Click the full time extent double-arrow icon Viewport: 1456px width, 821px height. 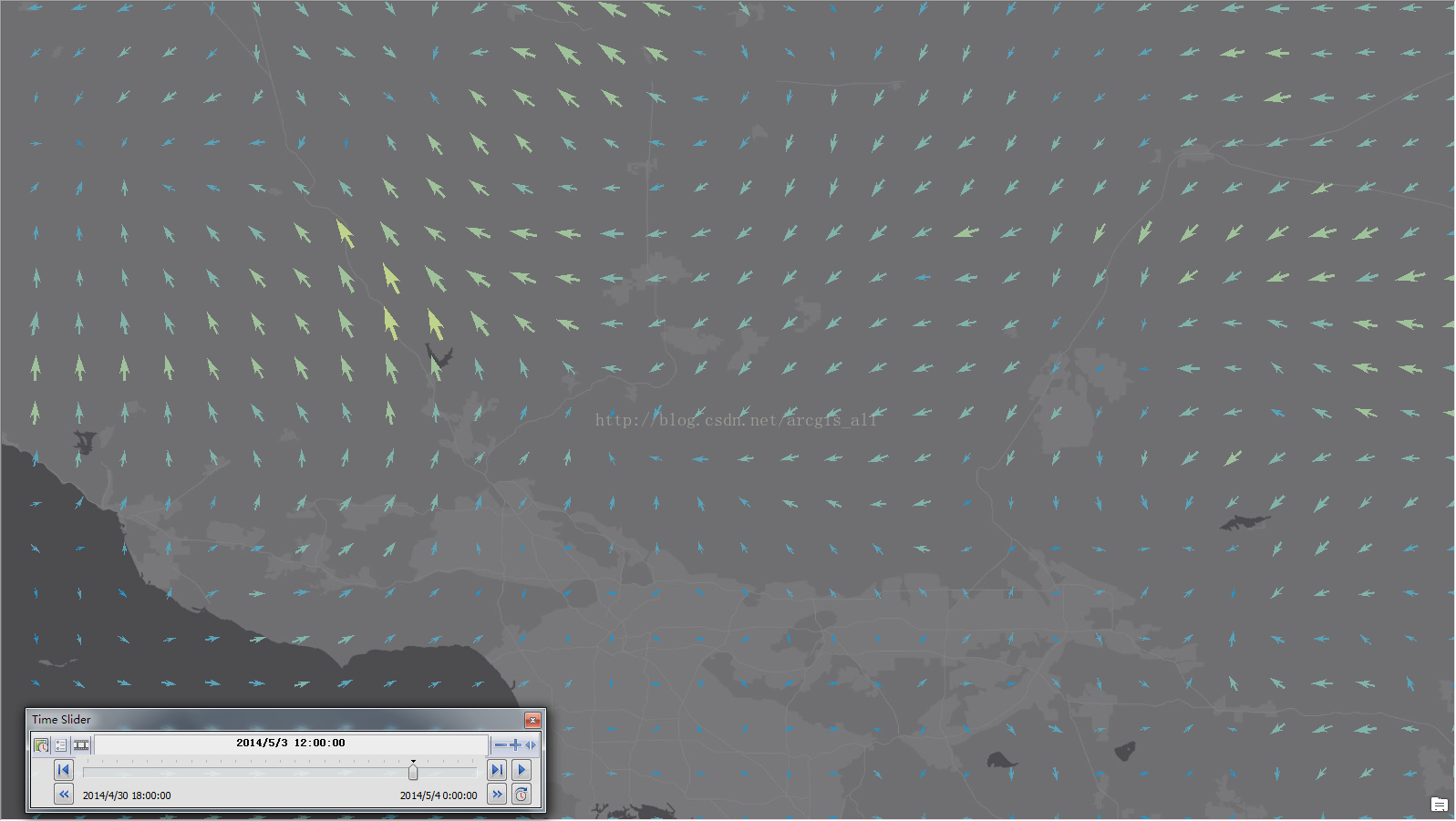pos(531,745)
